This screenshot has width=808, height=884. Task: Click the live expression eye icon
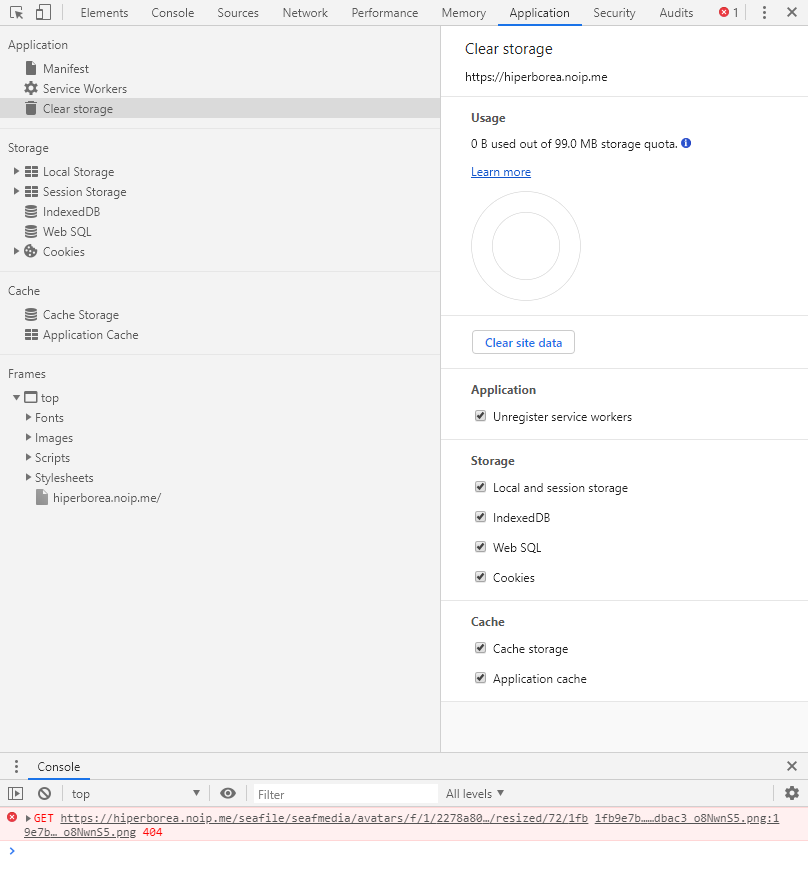(x=228, y=793)
